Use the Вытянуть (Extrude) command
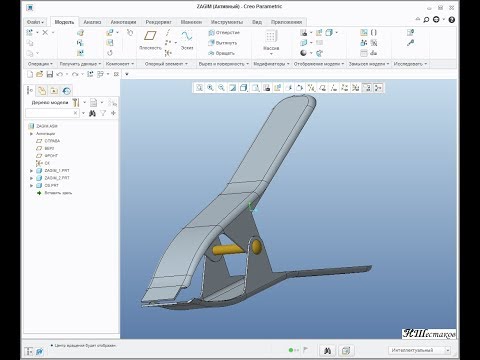 click(222, 43)
